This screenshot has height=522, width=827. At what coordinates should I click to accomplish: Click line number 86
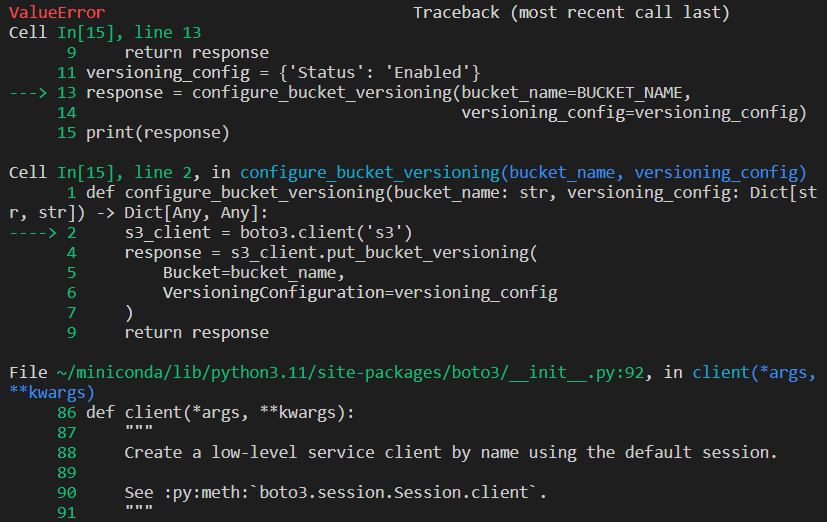click(x=66, y=412)
